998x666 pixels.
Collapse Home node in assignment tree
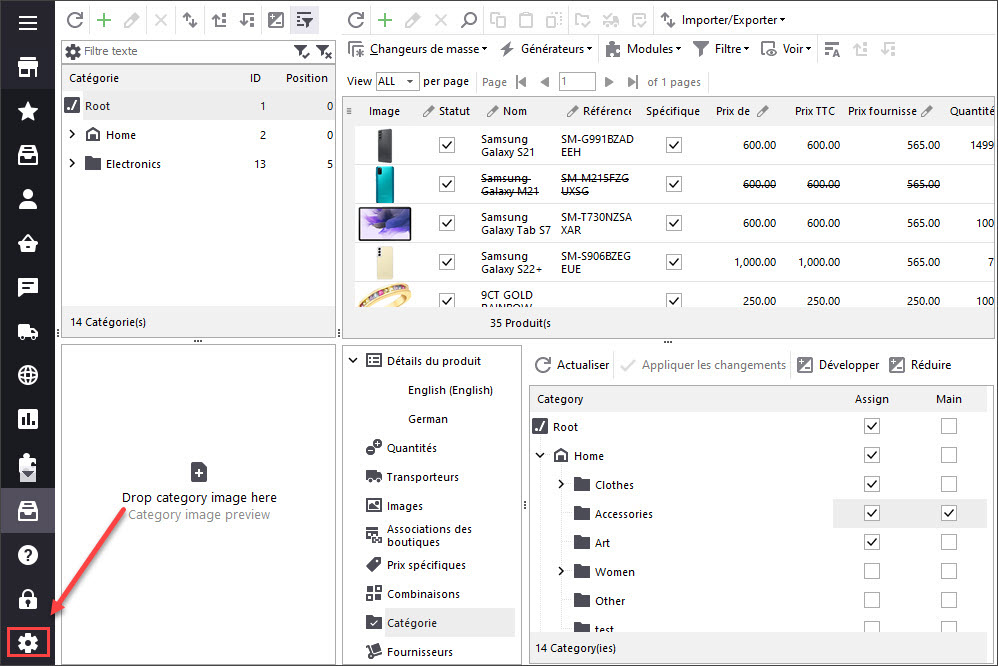pos(540,455)
